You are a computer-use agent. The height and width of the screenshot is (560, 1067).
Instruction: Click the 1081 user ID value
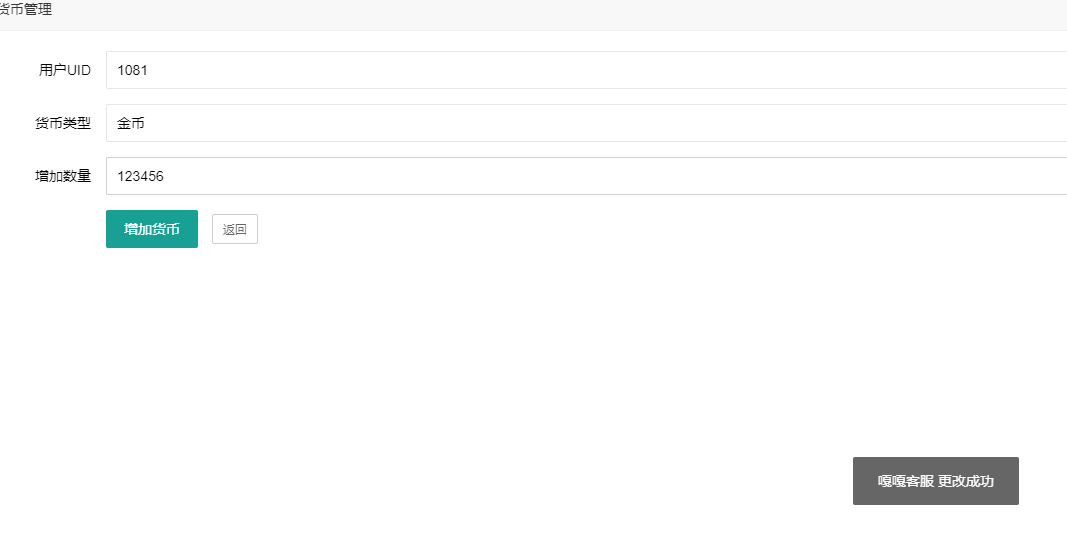tap(133, 70)
